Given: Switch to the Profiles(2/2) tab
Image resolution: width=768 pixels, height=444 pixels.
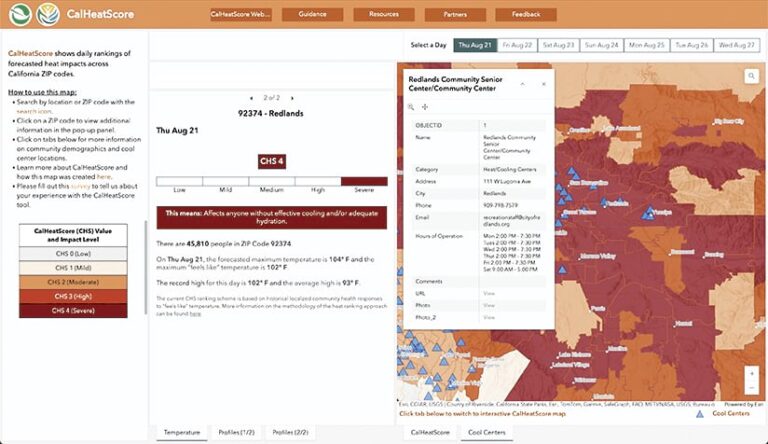Looking at the screenshot, I should (290, 432).
